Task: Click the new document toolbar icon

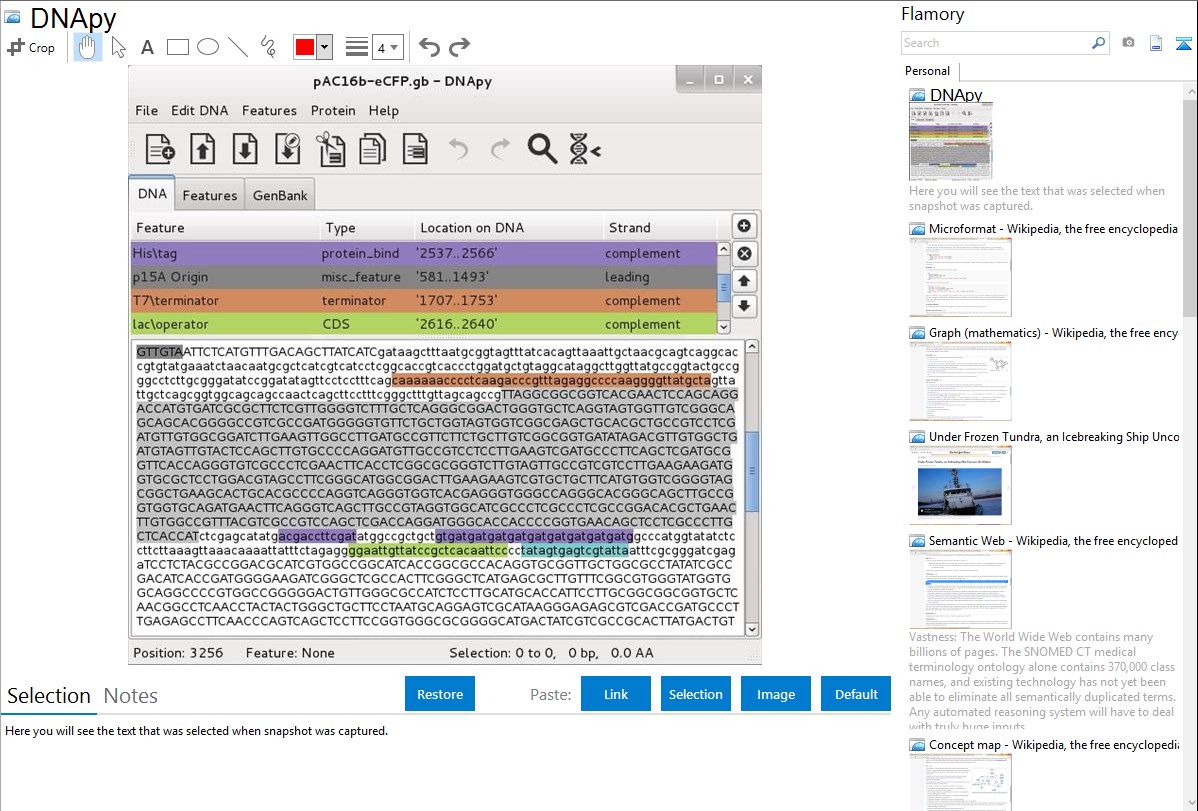Action: pyautogui.click(x=160, y=149)
